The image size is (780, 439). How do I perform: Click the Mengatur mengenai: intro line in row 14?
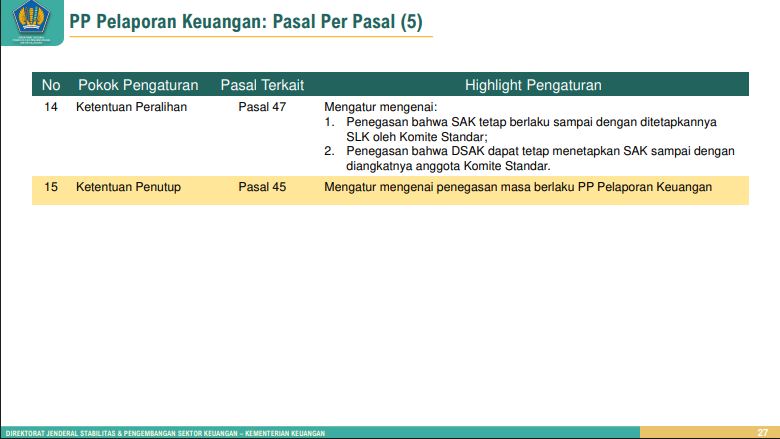tap(381, 107)
